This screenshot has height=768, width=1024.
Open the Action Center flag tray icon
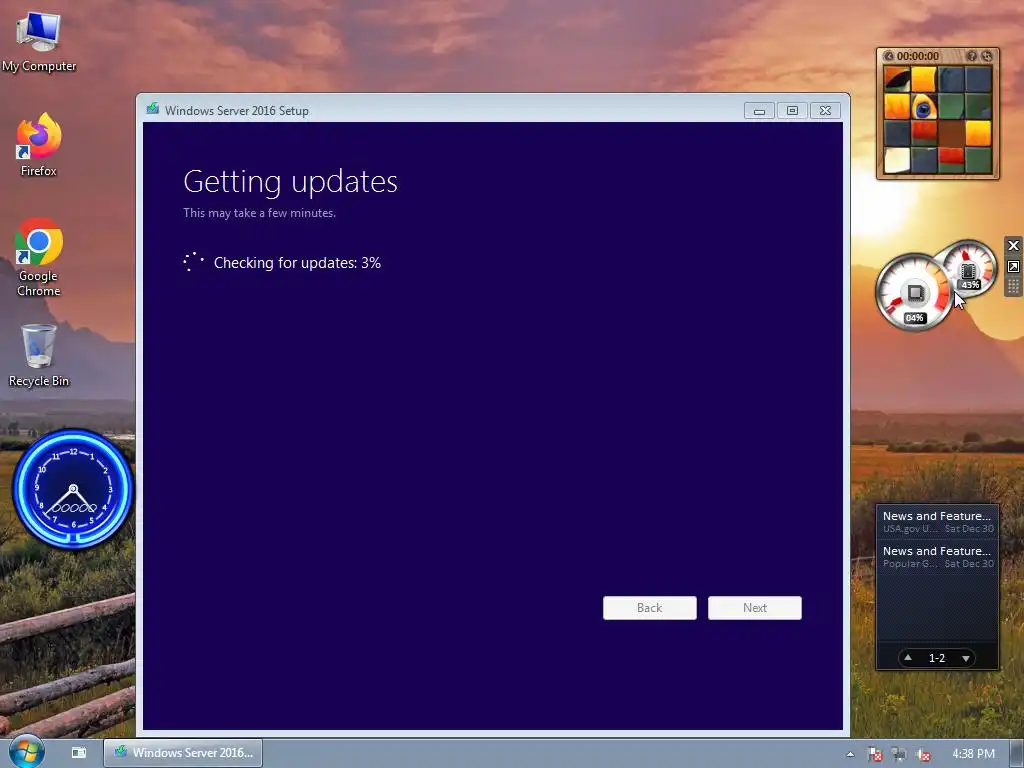(x=874, y=754)
